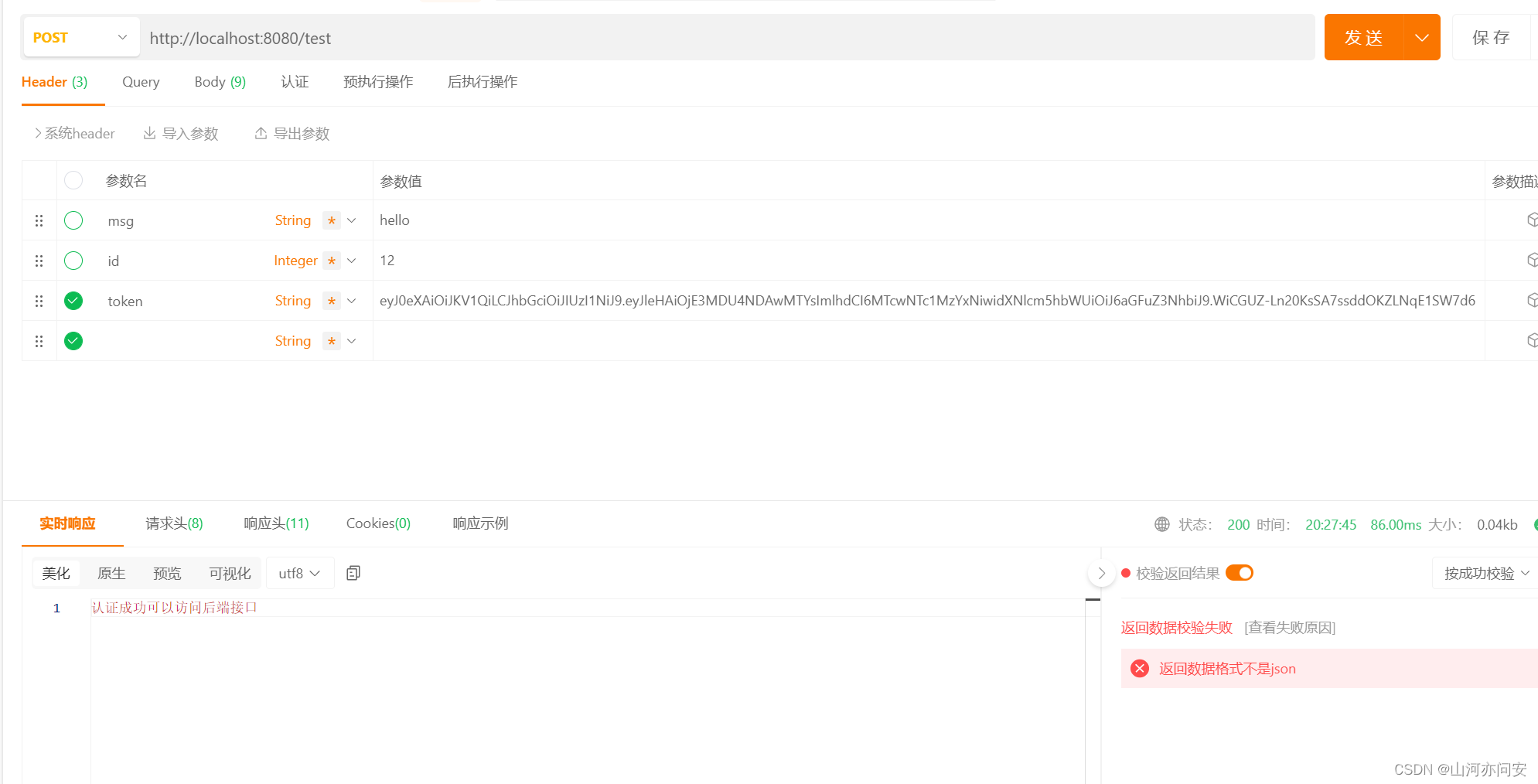Click the cube icon in id row
This screenshot has width=1538, height=784.
pos(1532,260)
